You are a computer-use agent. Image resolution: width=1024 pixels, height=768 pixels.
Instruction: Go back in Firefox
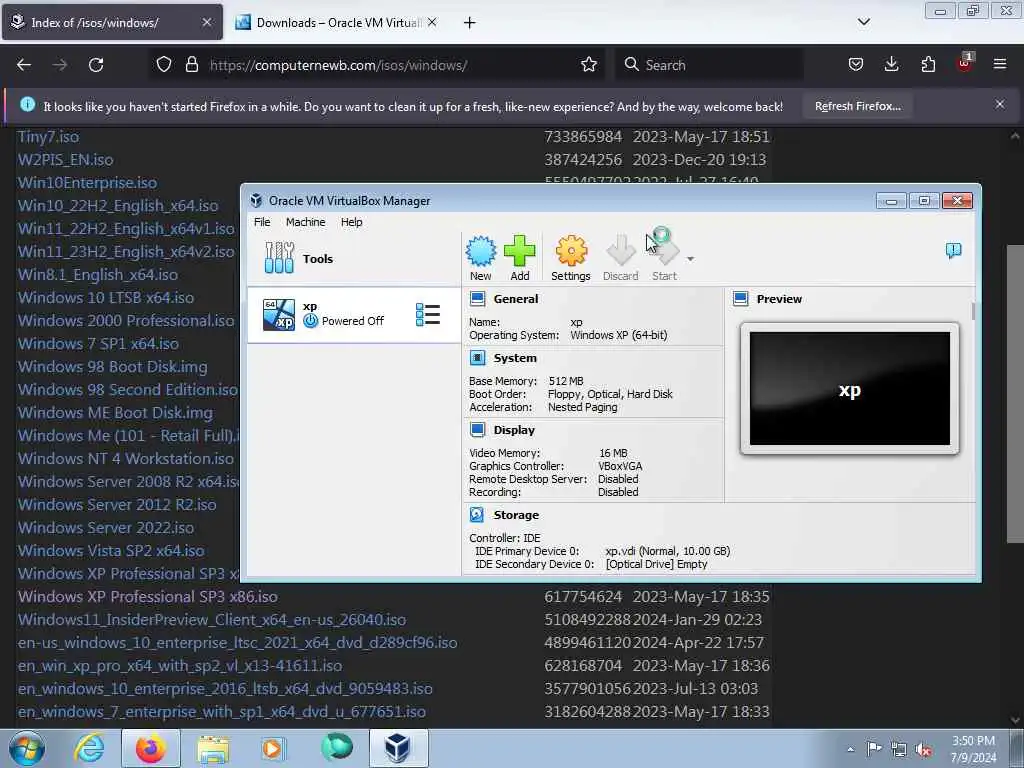click(24, 65)
